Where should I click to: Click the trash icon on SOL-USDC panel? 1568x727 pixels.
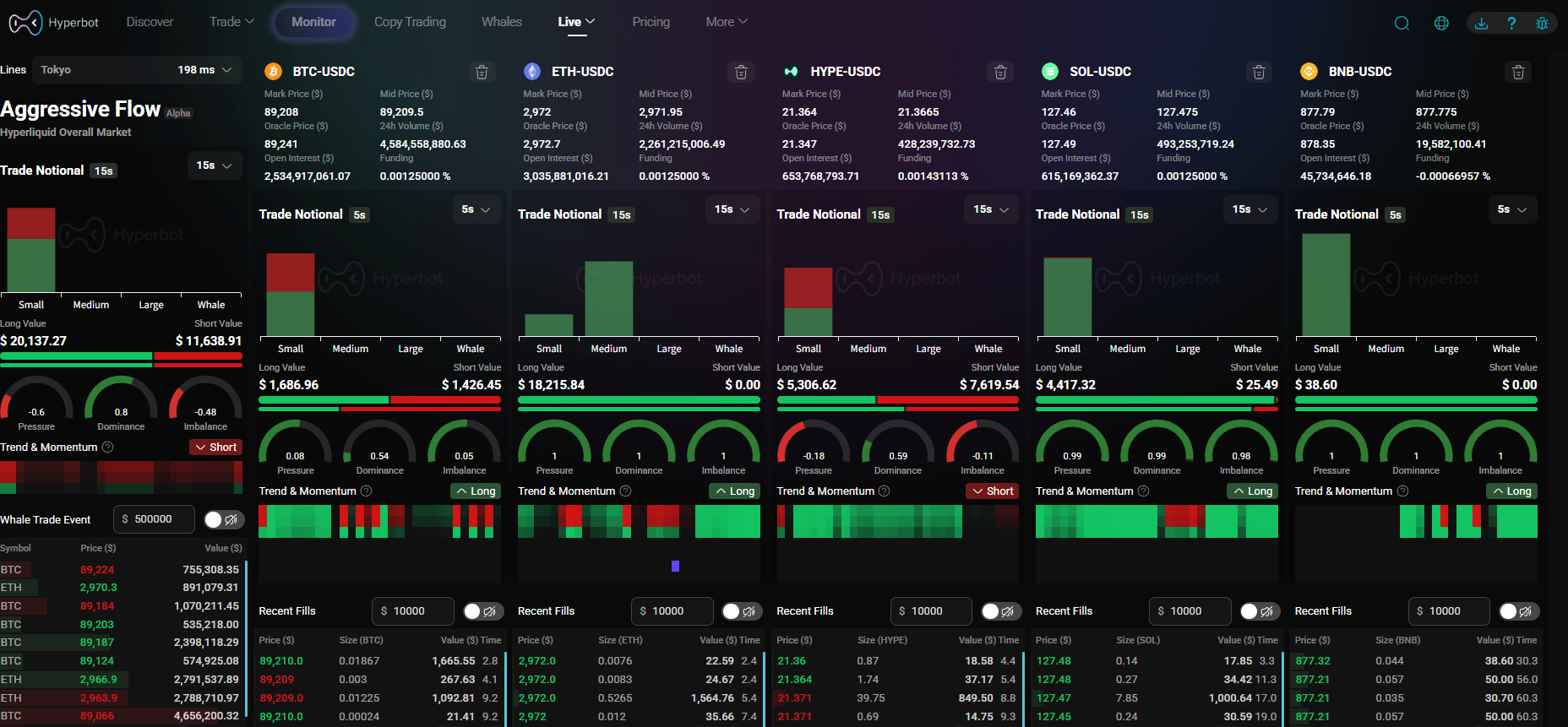[1259, 73]
